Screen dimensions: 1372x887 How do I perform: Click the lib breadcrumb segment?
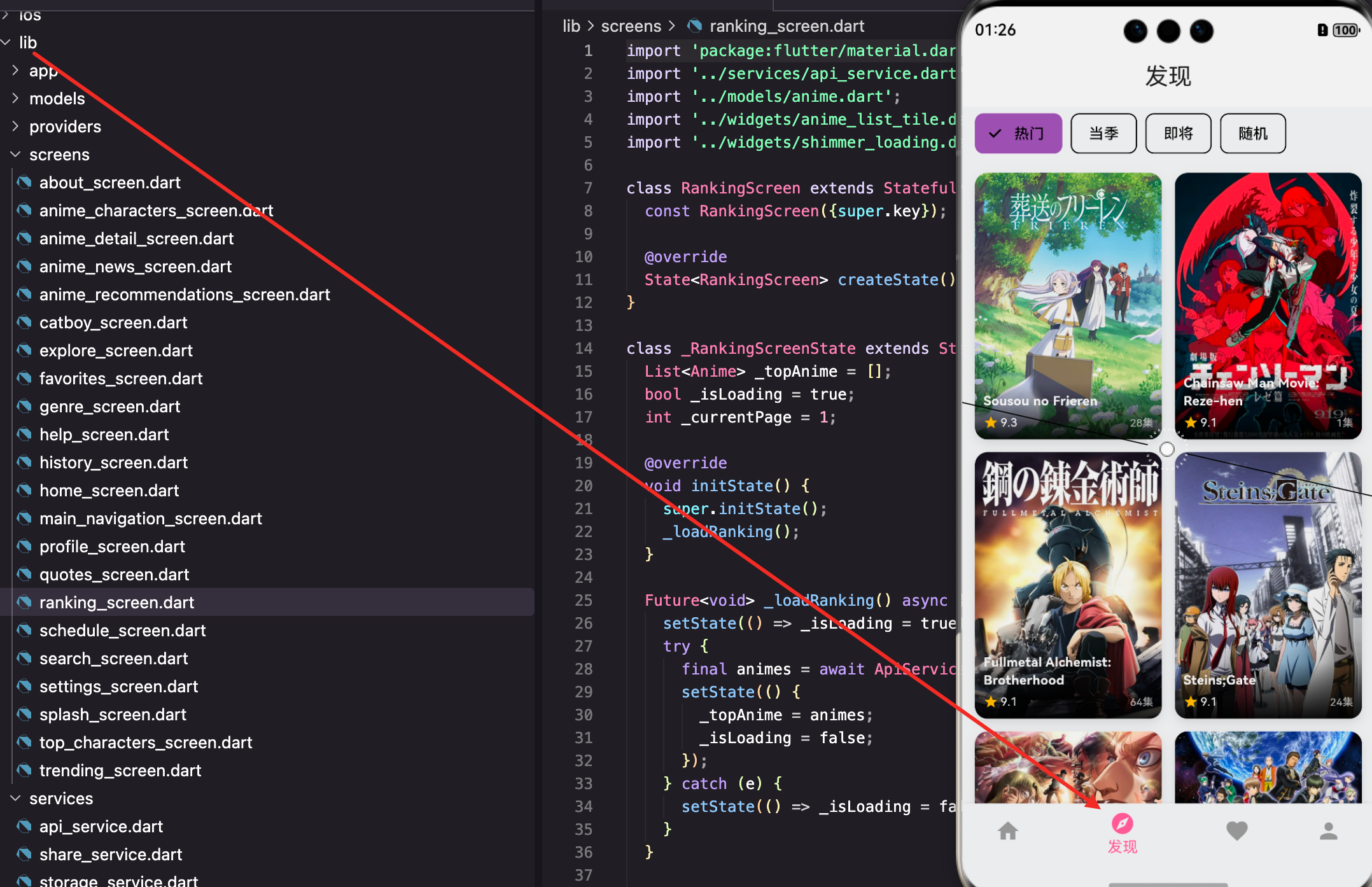(571, 26)
